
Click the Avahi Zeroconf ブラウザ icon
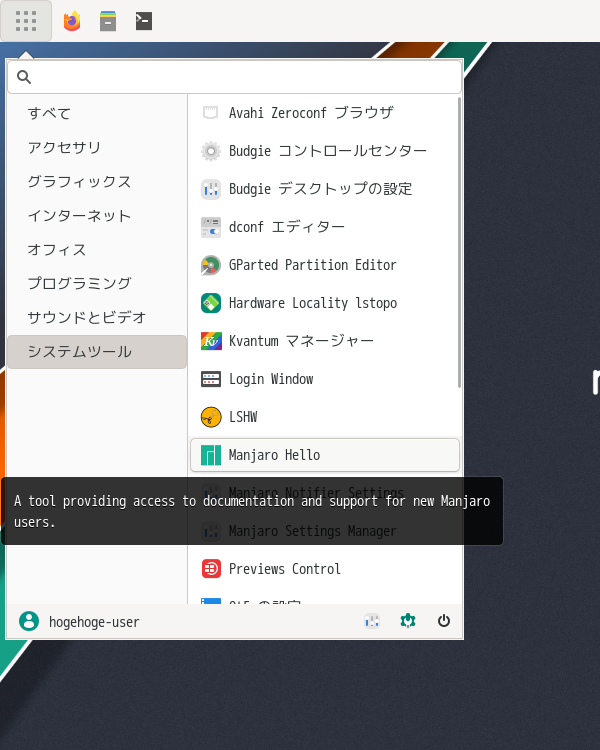point(211,113)
